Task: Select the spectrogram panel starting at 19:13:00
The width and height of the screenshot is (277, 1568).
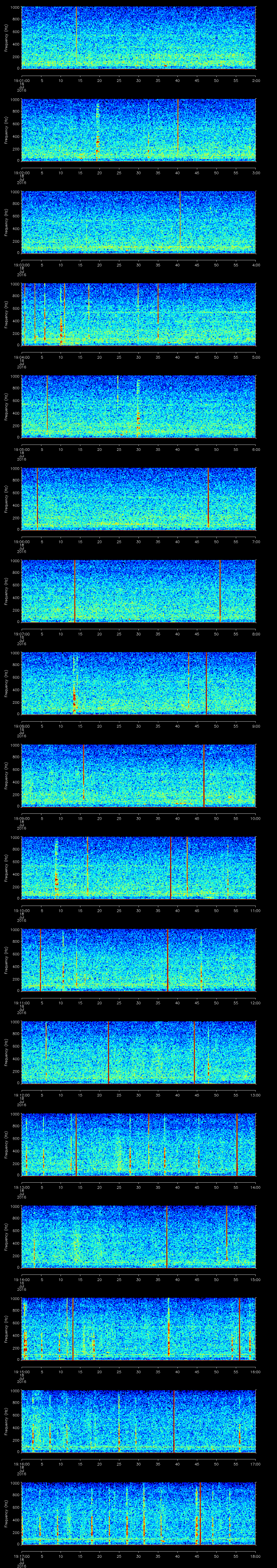Action: (138, 1144)
